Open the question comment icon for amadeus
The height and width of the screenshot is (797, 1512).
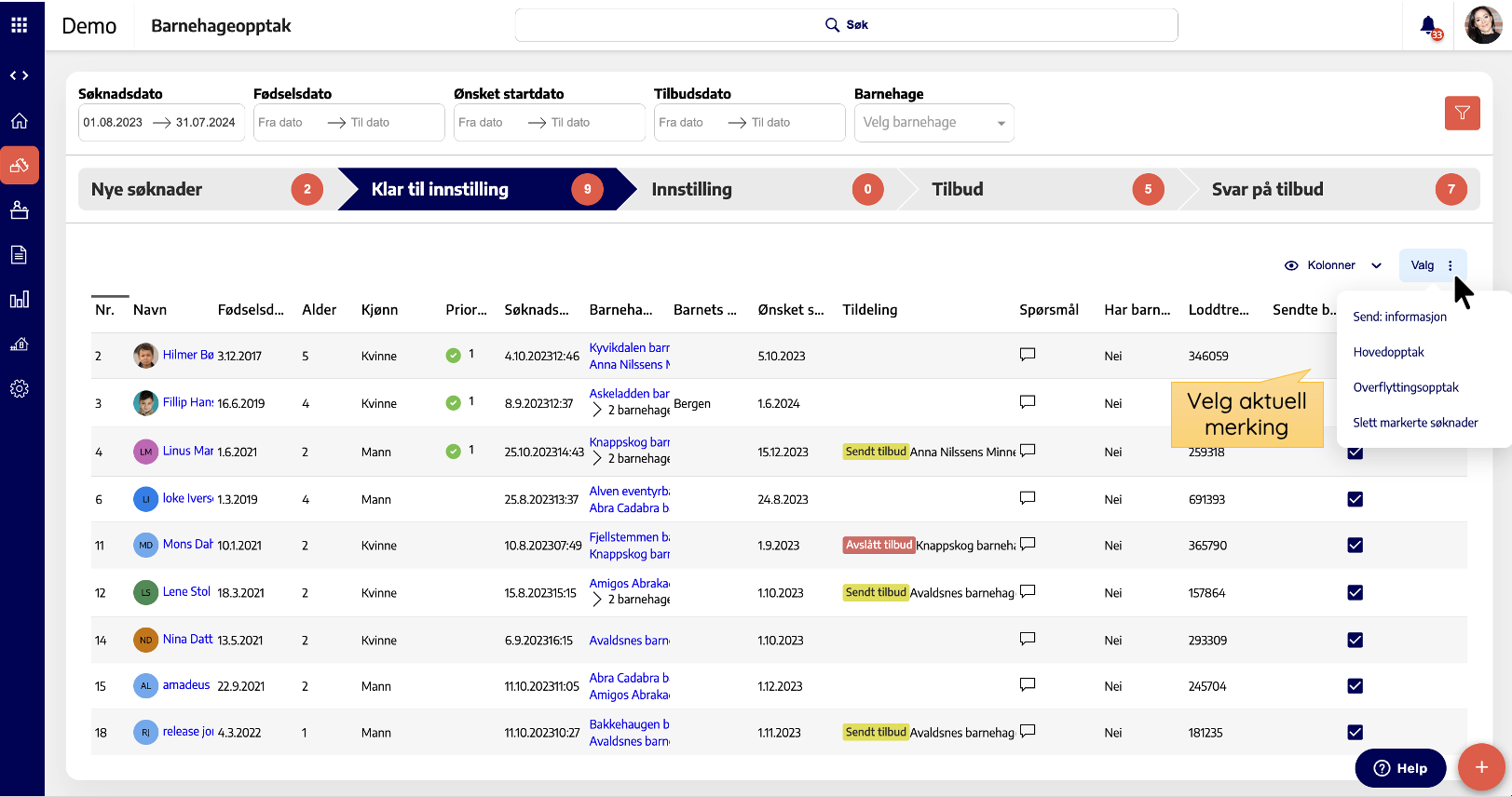[1028, 684]
